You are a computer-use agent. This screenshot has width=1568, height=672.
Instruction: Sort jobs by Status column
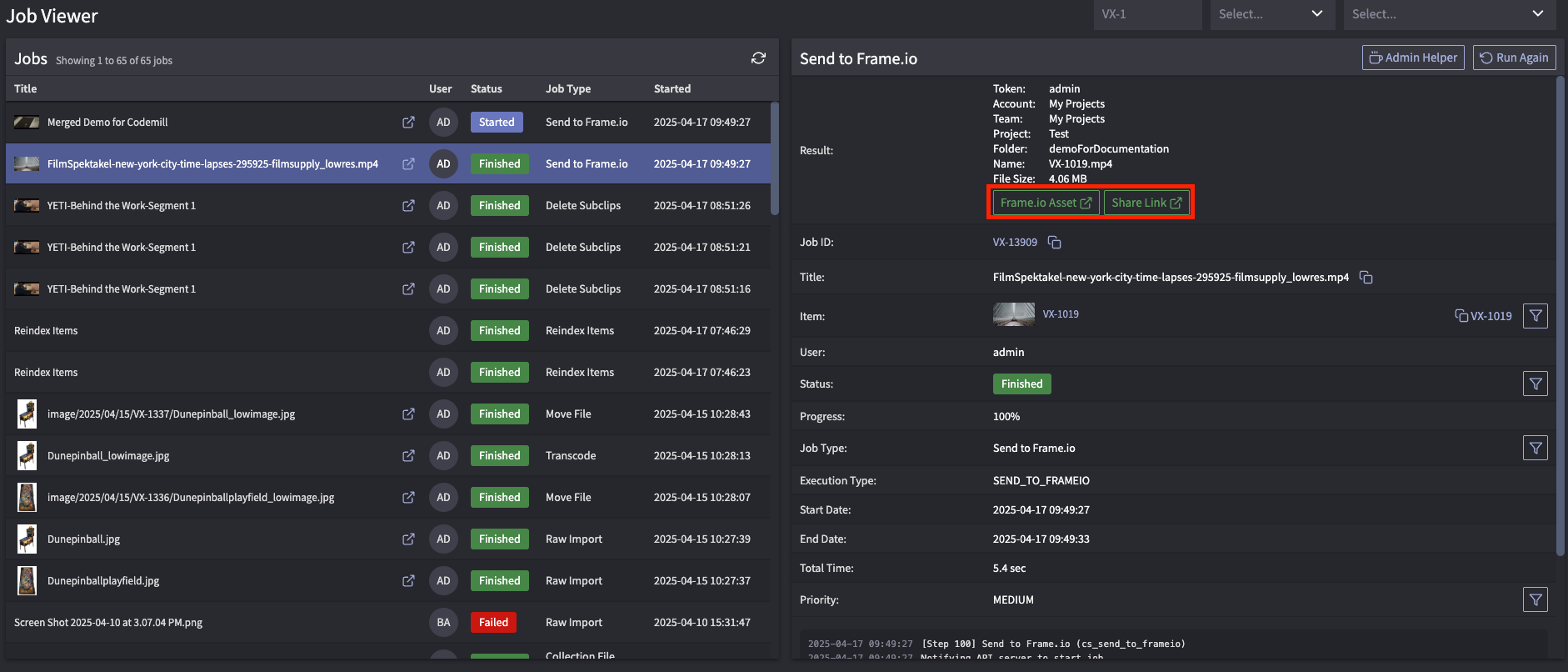tap(487, 89)
